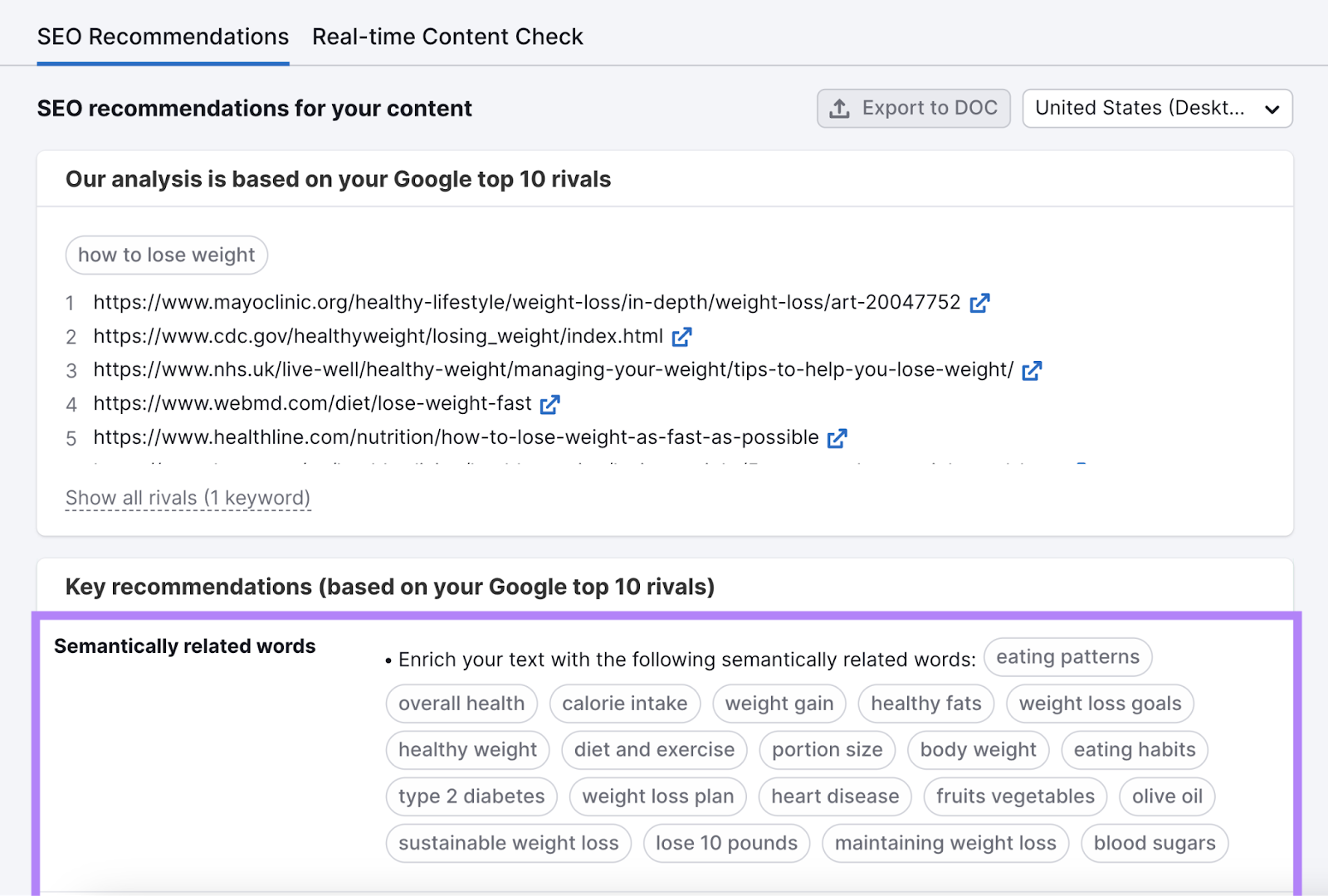This screenshot has height=896, width=1328.
Task: Open the mayoclinic.org weight-loss URL
Action: 527,303
